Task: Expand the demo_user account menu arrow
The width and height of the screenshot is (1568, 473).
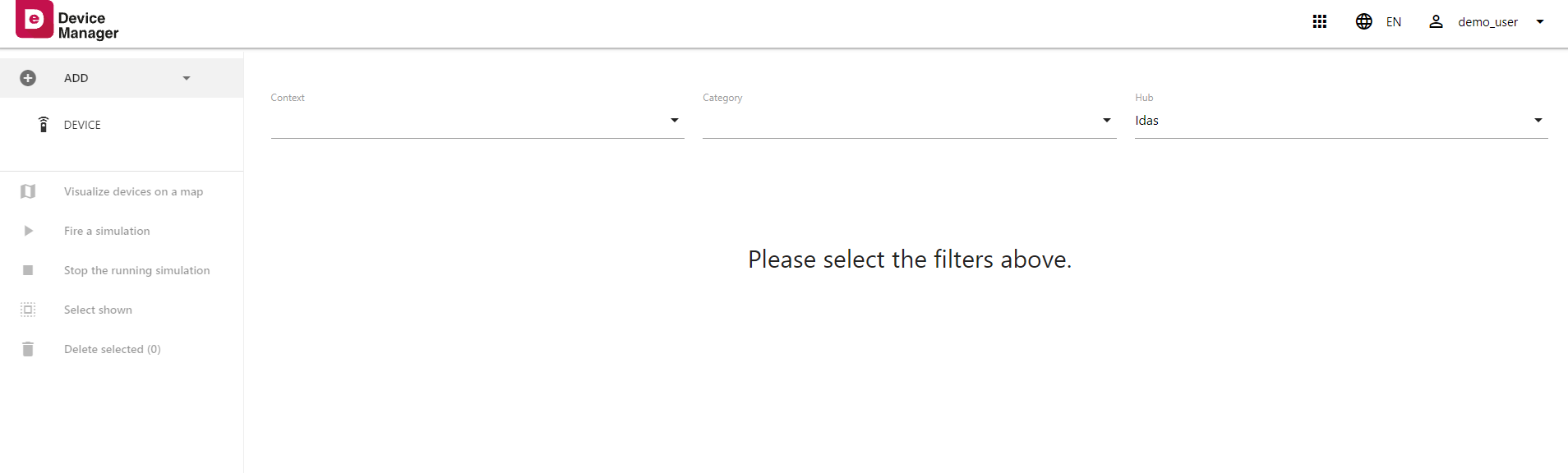Action: pos(1540,22)
